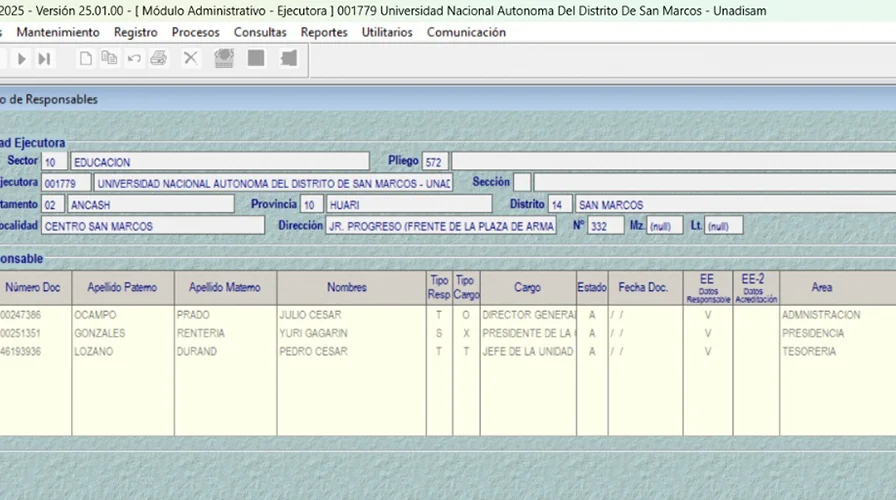
Task: Click the Tipo Cargo column header
Action: click(x=466, y=287)
